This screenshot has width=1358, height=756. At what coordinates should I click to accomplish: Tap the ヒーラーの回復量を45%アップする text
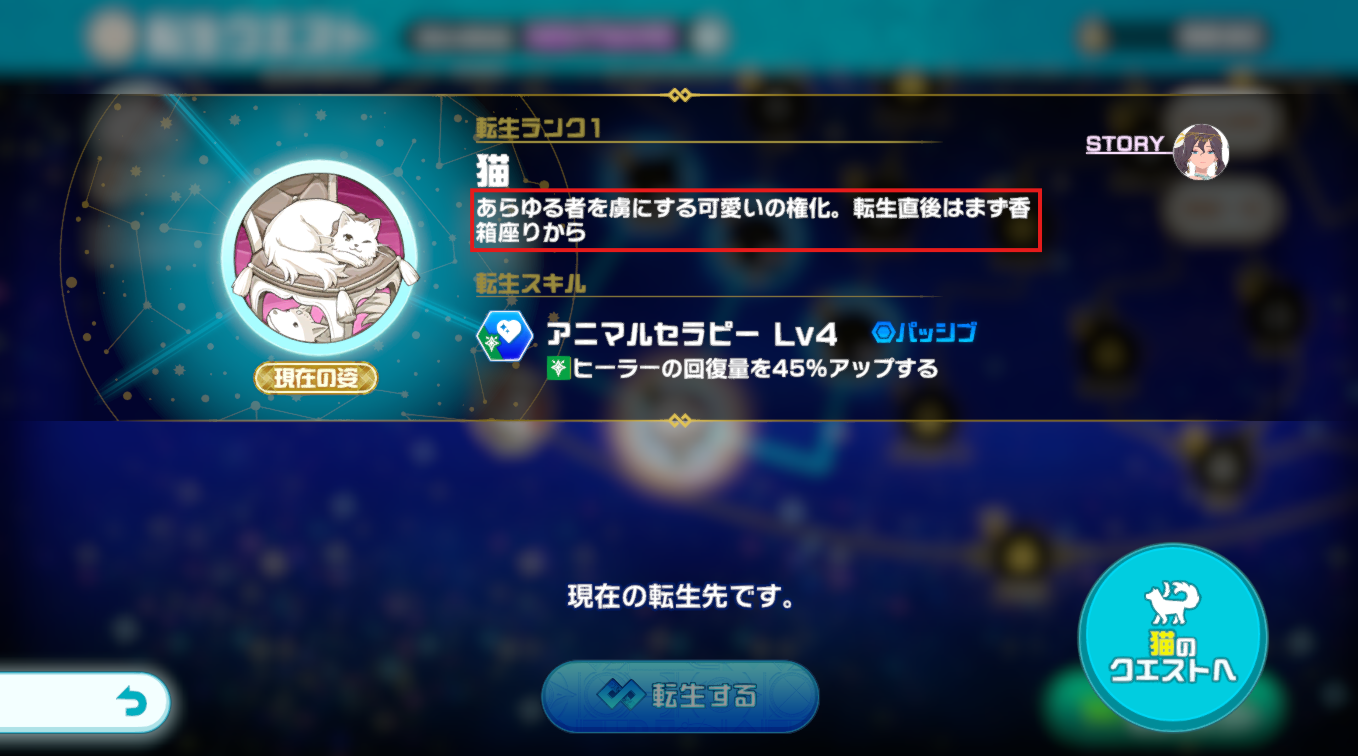tap(756, 369)
